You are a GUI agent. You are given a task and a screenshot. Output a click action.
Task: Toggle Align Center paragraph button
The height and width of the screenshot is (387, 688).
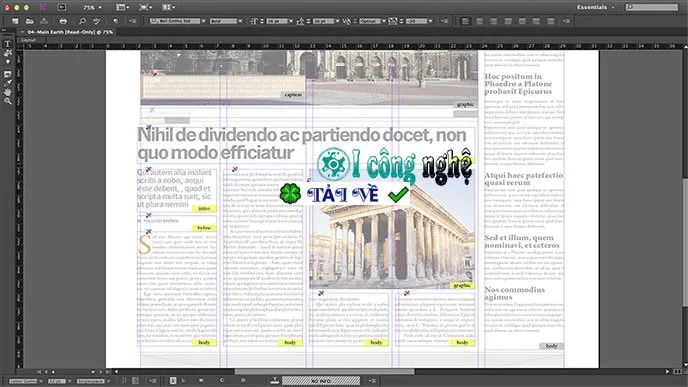point(480,21)
